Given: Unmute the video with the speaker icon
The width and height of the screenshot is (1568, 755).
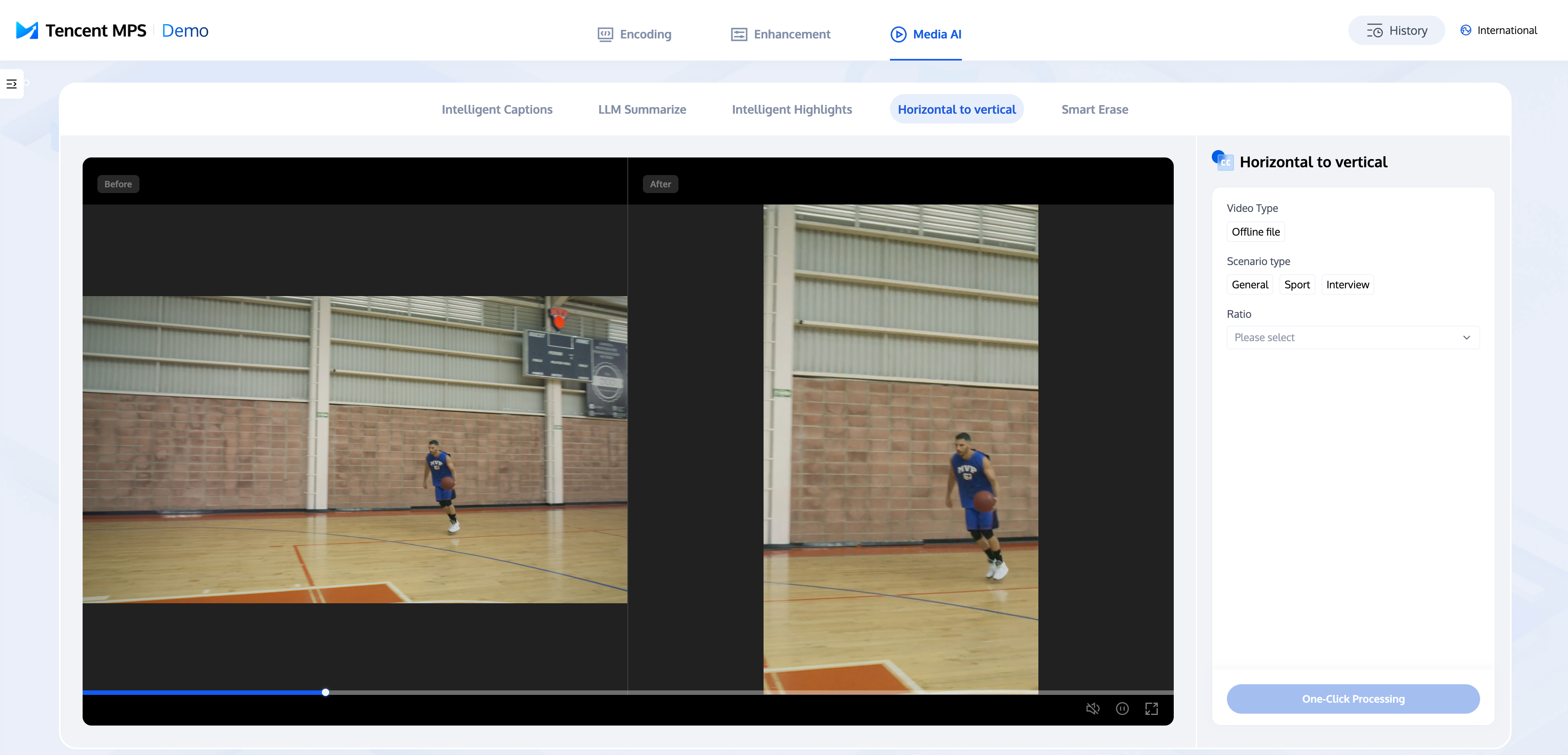Looking at the screenshot, I should click(1093, 709).
